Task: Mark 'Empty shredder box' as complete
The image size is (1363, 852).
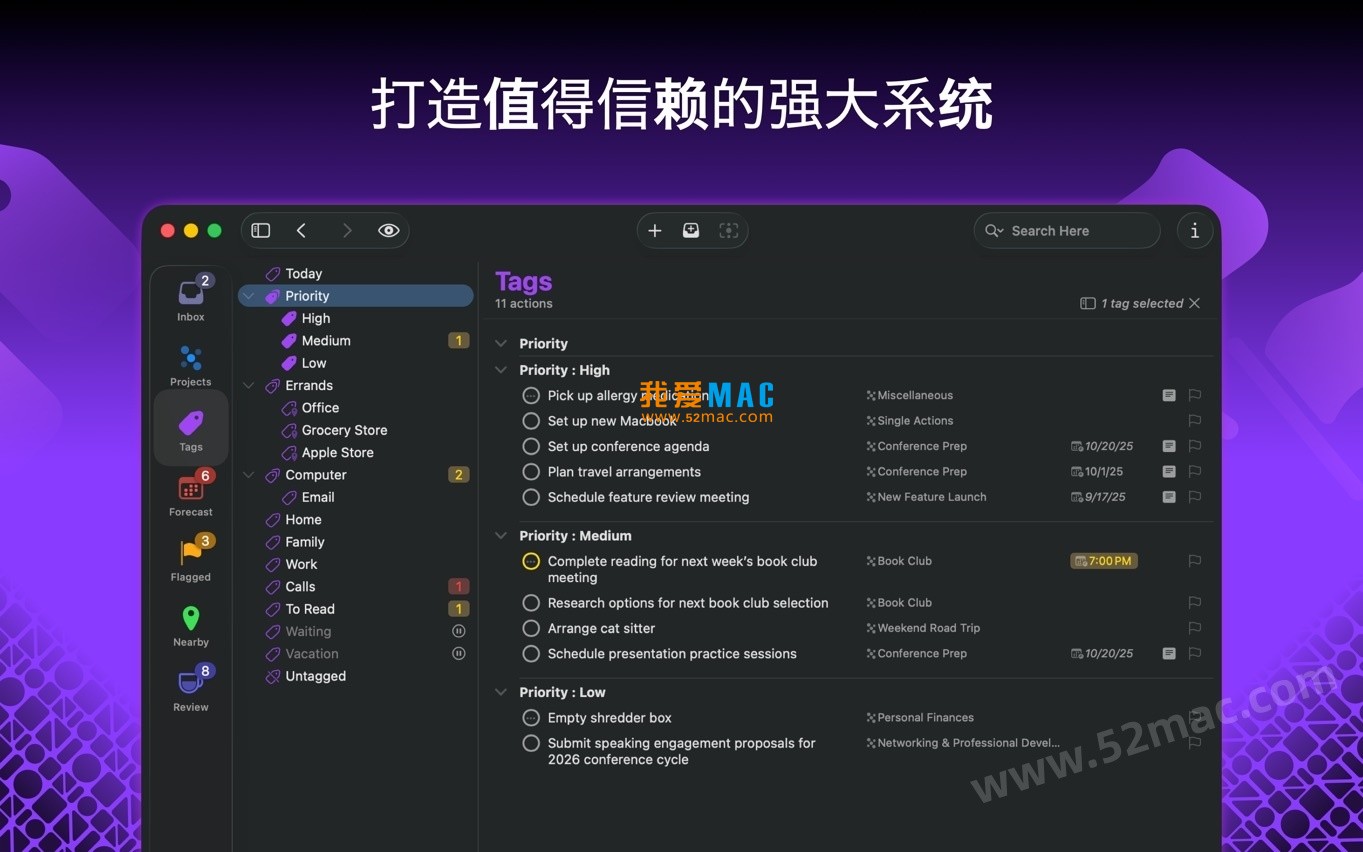Action: tap(531, 717)
